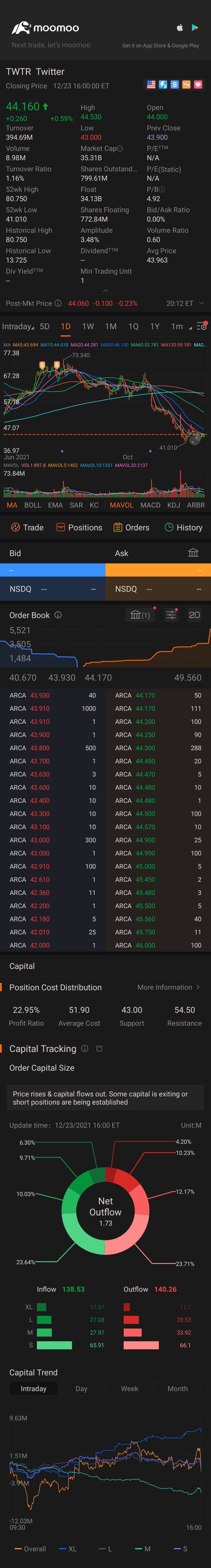Image resolution: width=211 pixels, height=1568 pixels.
Task: Share Capital Tracking via export icon
Action: pyautogui.click(x=100, y=1049)
